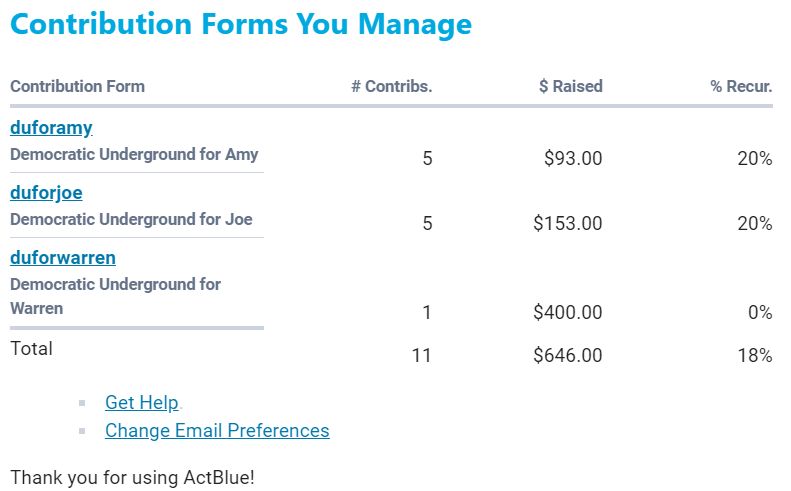
Task: Click the Democratic Underground for Amy description
Action: (x=134, y=155)
